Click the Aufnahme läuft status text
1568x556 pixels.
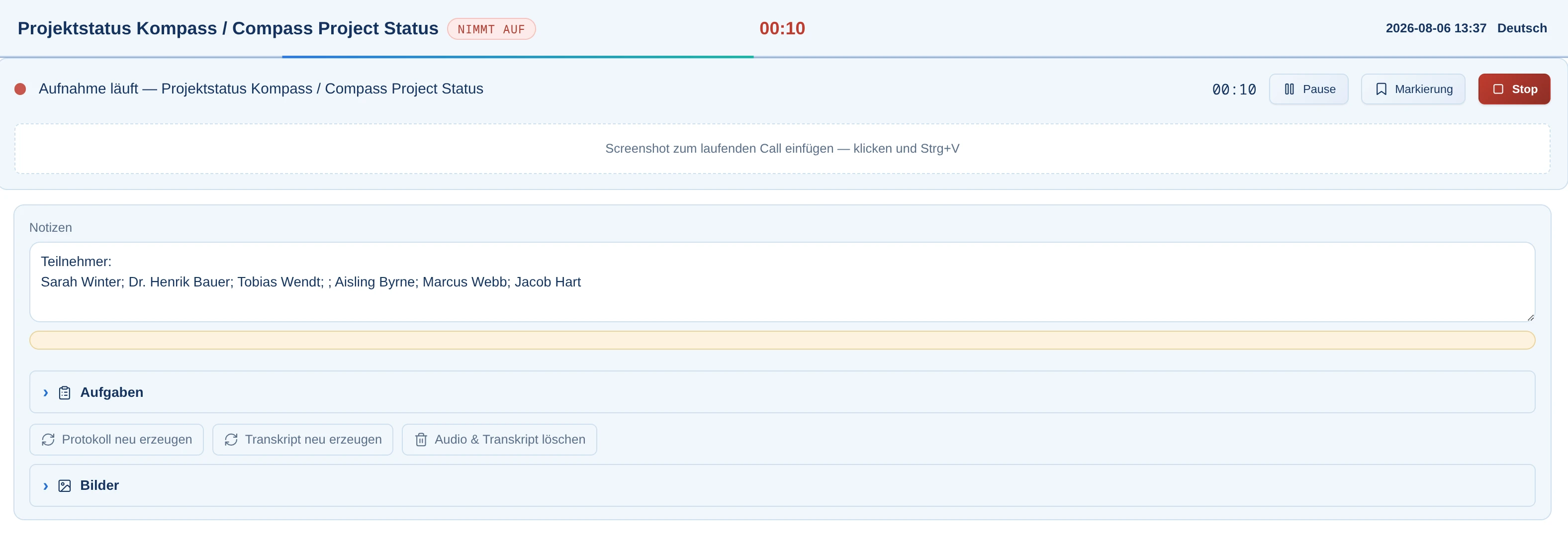coord(261,89)
